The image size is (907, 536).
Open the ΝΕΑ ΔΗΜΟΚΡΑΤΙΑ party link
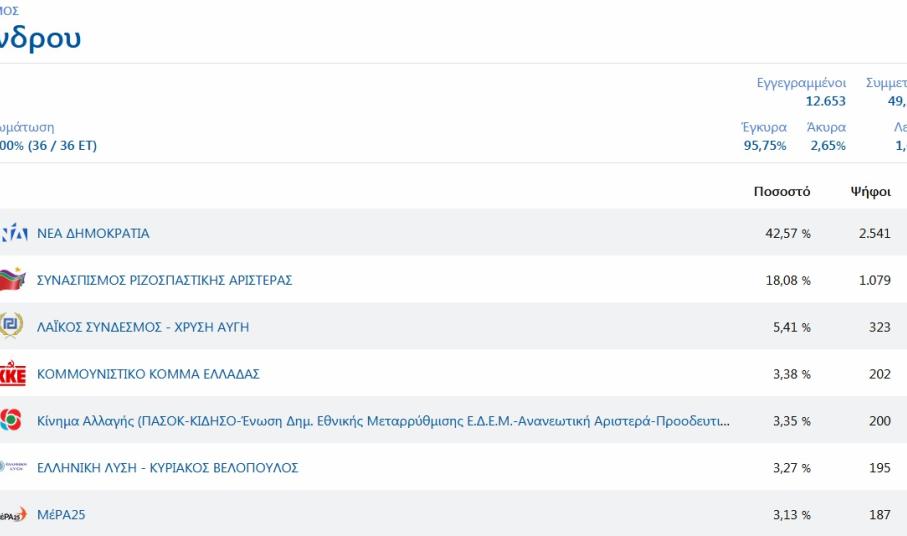point(93,233)
